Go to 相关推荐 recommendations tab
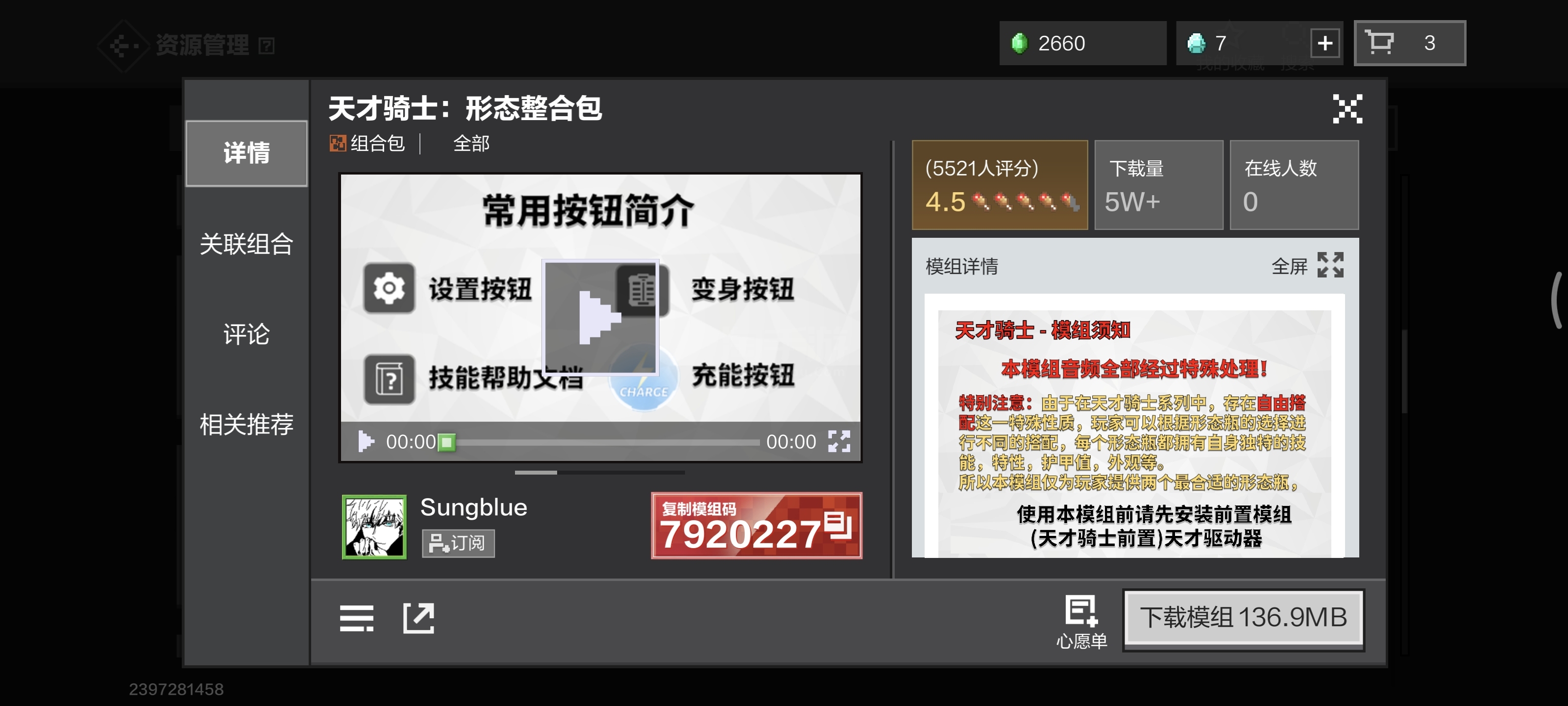1568x706 pixels. 246,424
